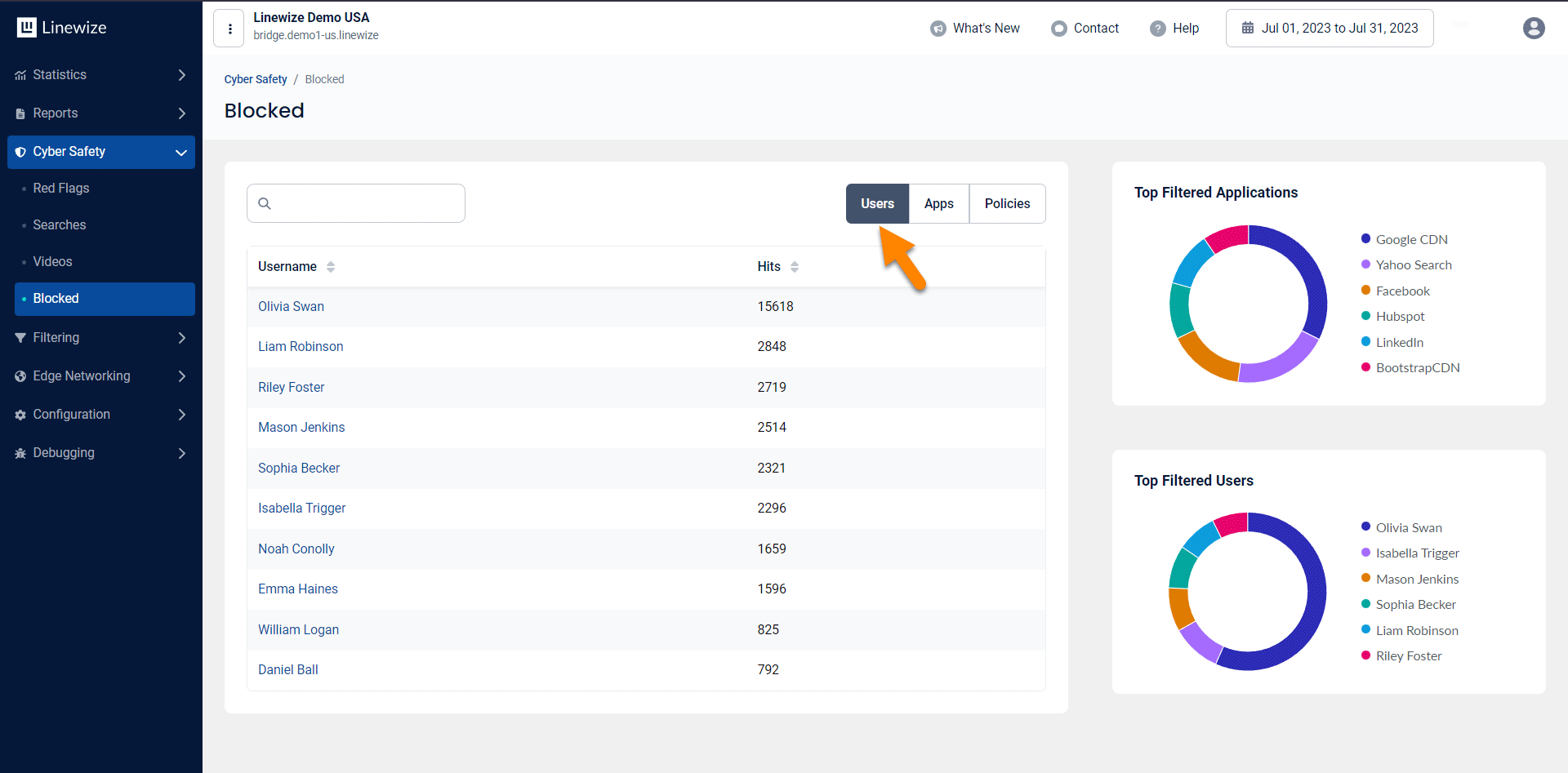Viewport: 1568px width, 773px height.
Task: Sort table by Username column arrows
Action: (x=331, y=267)
